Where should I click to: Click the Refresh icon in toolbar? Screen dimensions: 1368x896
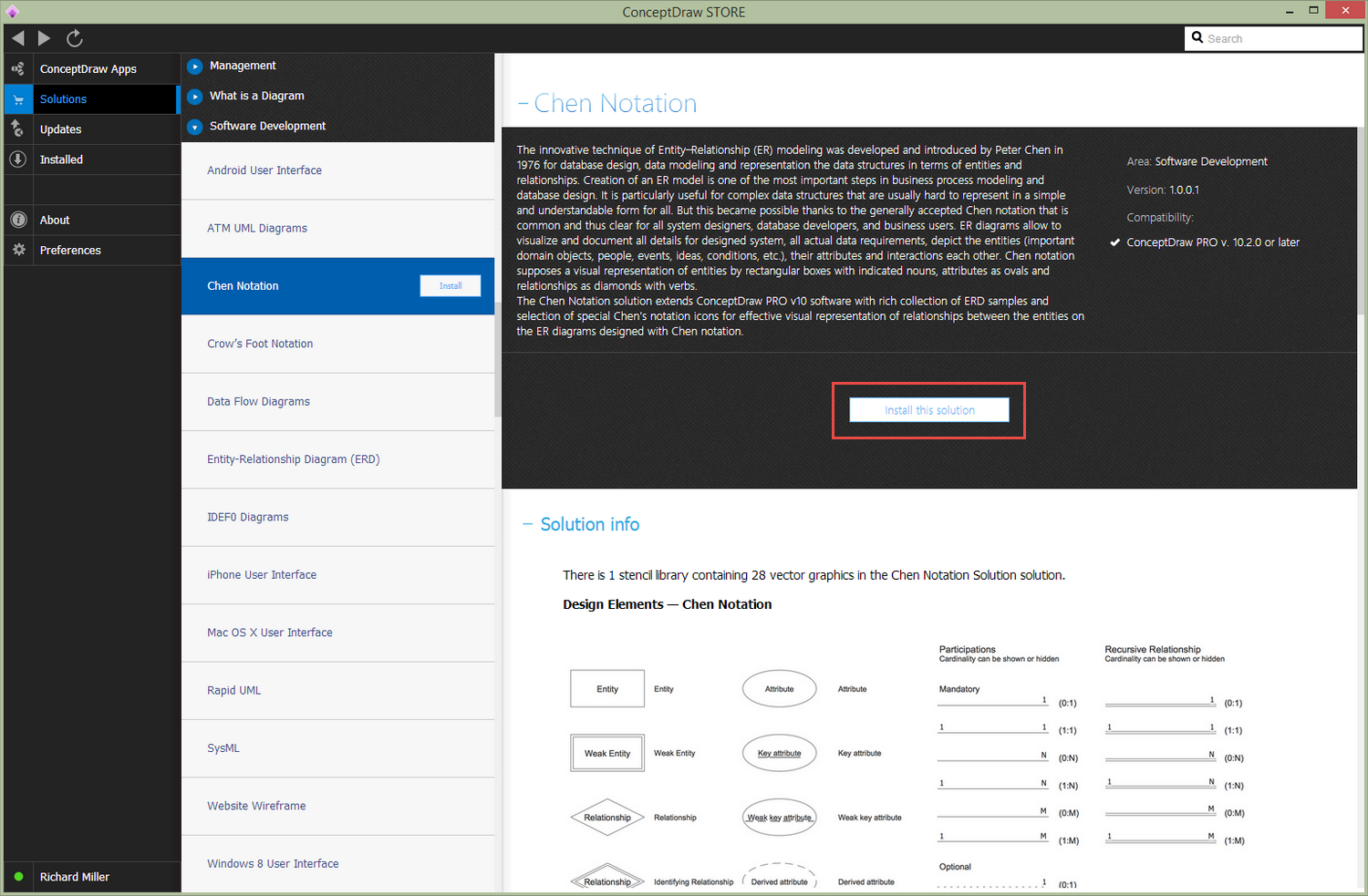[x=75, y=38]
